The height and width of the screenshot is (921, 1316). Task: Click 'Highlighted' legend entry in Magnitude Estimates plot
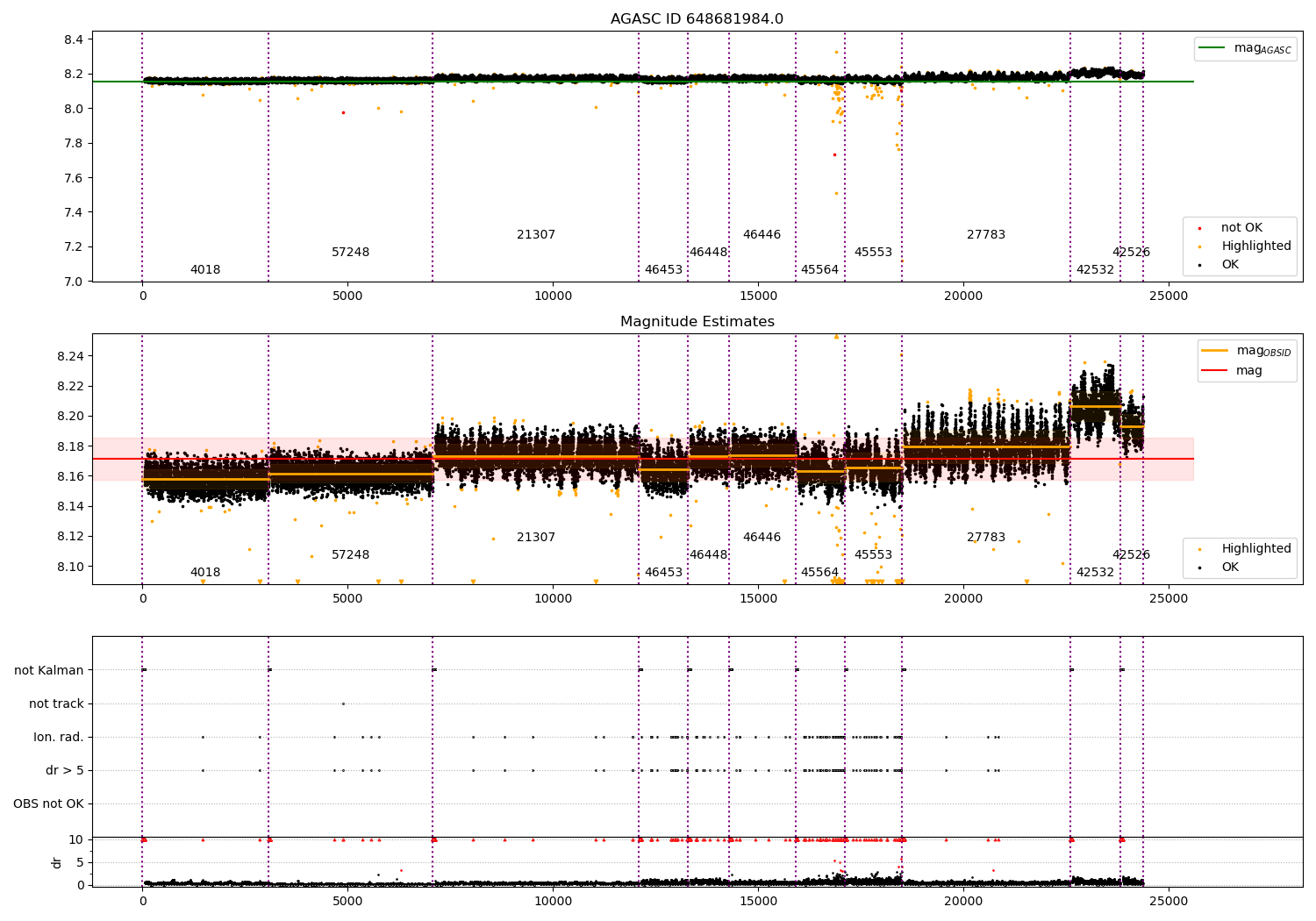1246,549
